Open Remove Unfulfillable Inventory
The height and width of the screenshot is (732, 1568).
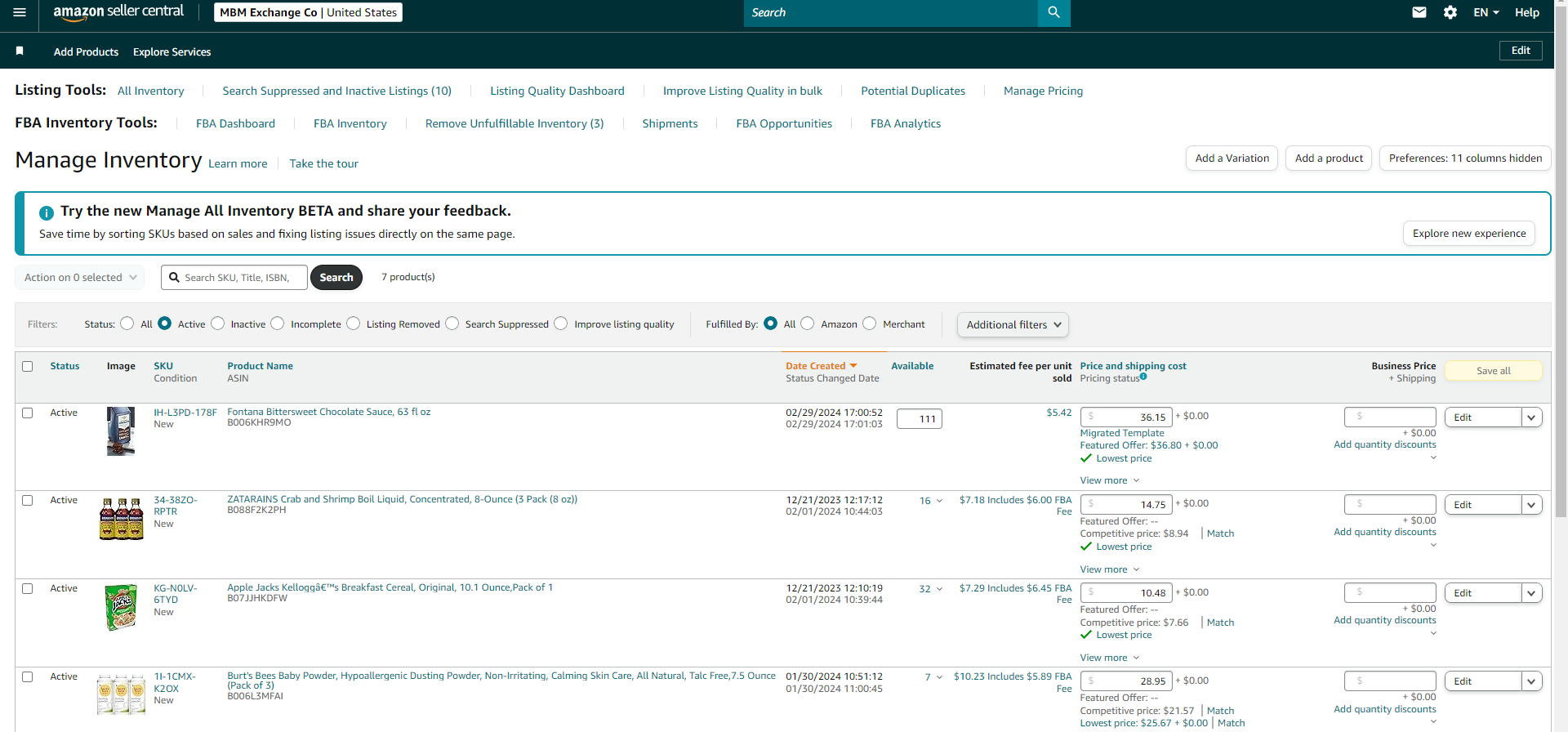514,123
